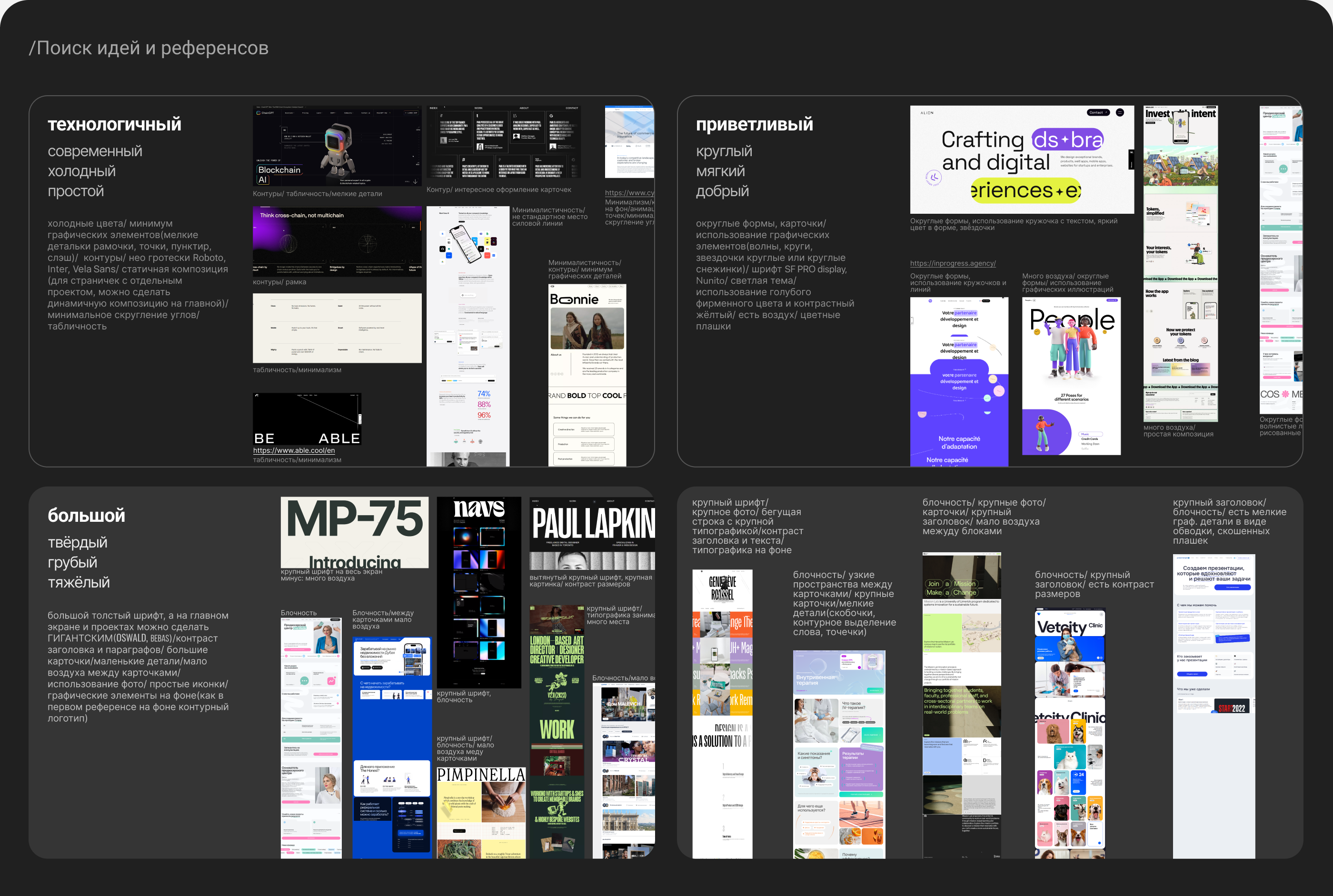Click the Contact button on the ALIEN reference
Image resolution: width=1333 pixels, height=896 pixels.
[1098, 112]
